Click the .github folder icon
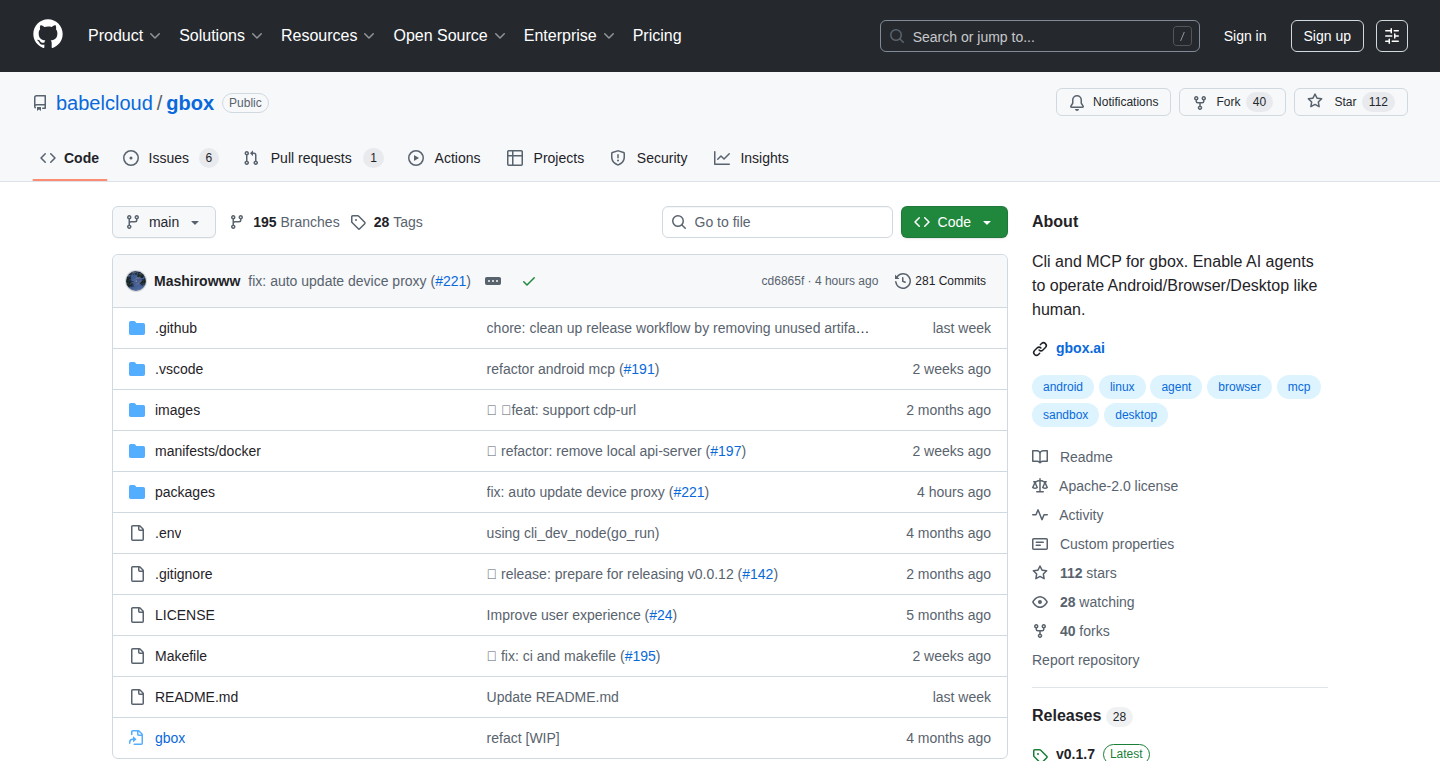This screenshot has width=1440, height=761. coord(137,328)
